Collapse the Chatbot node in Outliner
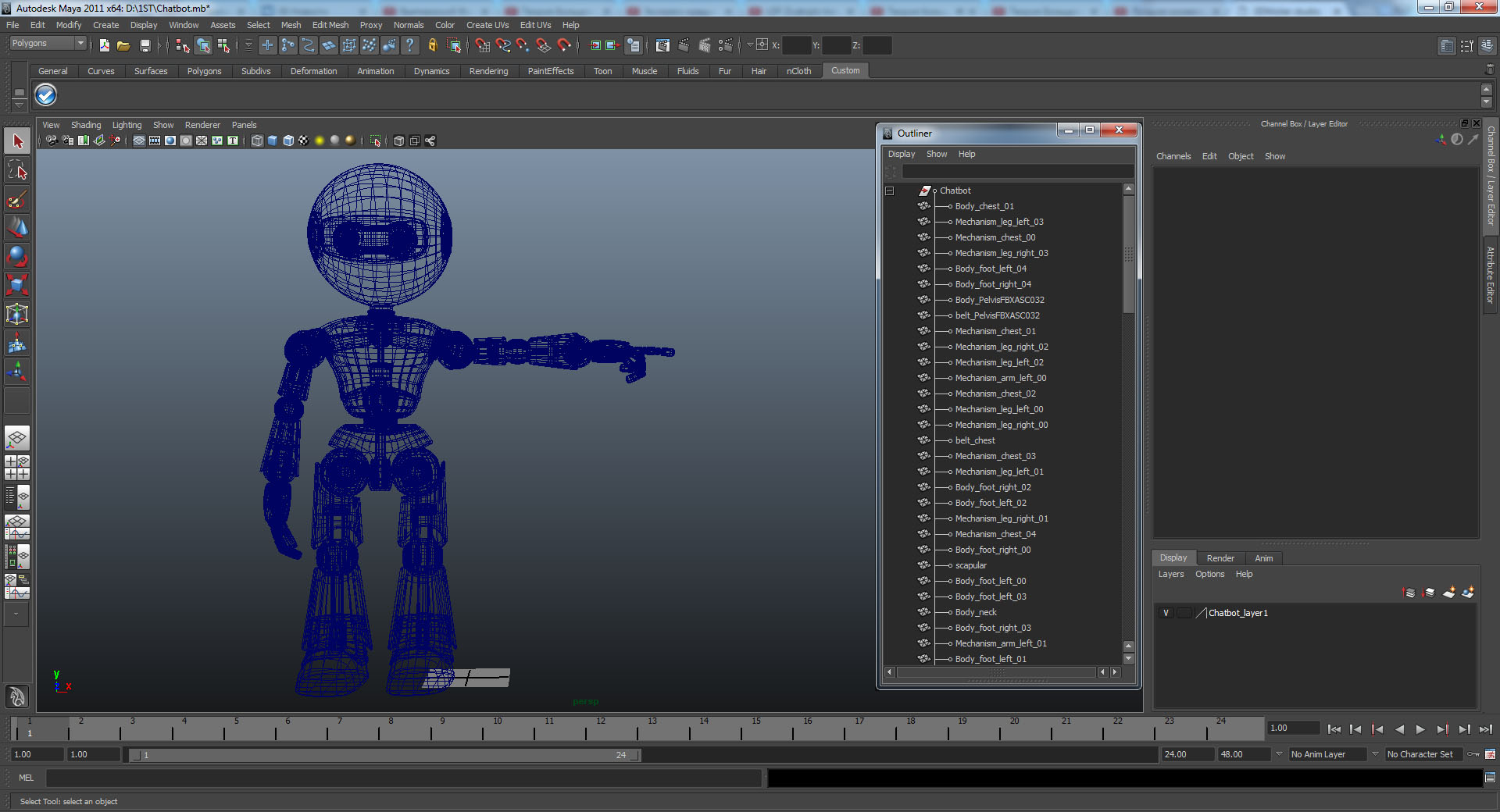Image resolution: width=1500 pixels, height=812 pixels. click(889, 191)
